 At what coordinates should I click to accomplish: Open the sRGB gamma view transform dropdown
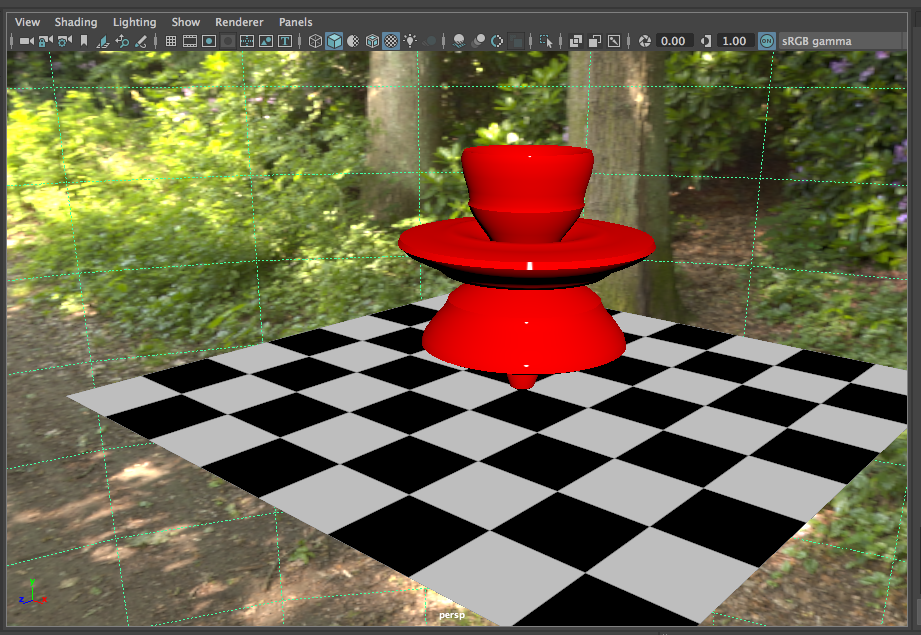(x=842, y=41)
